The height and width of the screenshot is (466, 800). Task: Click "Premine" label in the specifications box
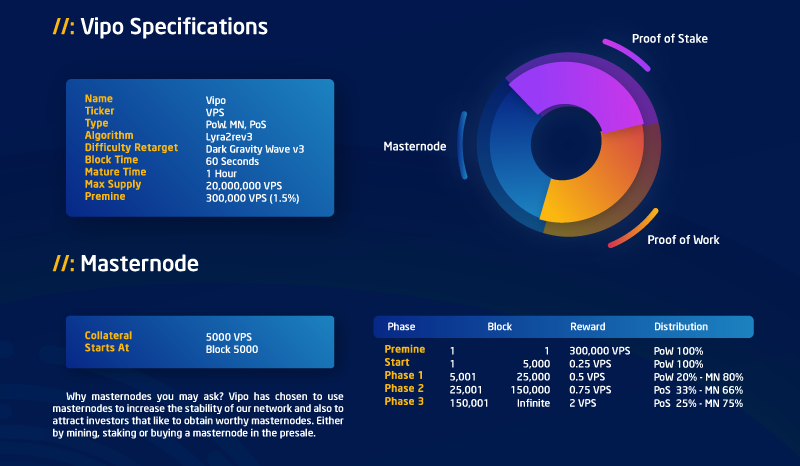click(105, 197)
